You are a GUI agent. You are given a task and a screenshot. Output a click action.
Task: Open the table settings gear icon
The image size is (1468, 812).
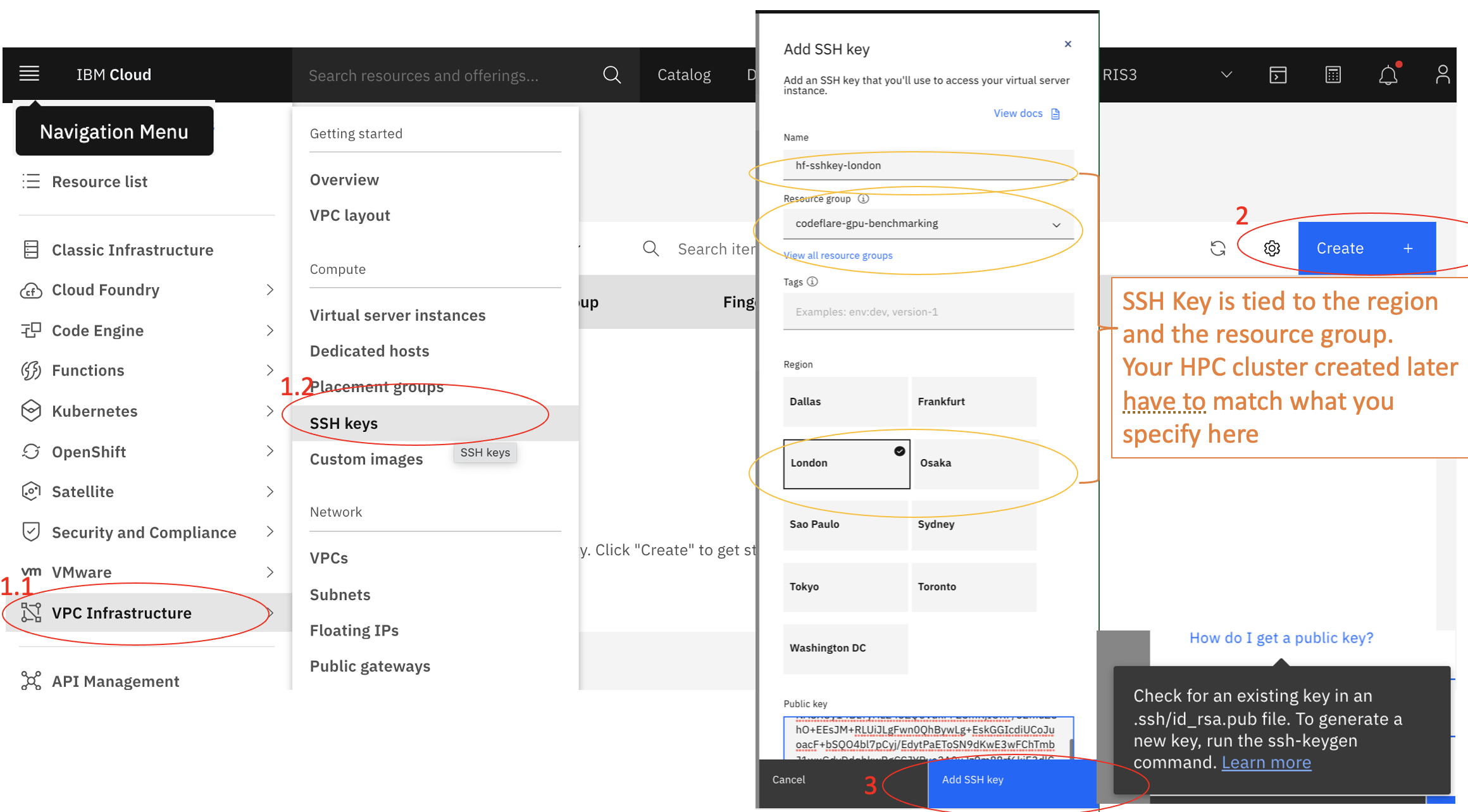coord(1272,249)
